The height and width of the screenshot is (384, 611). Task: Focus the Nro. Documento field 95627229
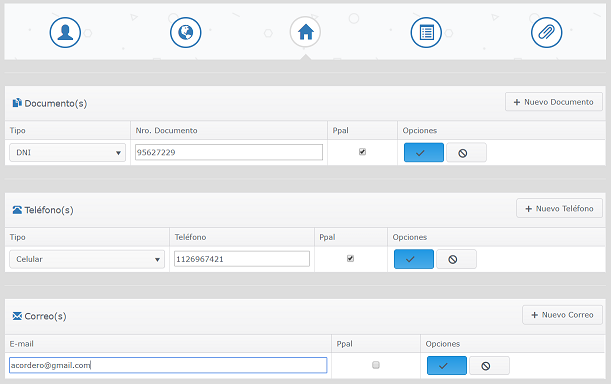tap(229, 152)
